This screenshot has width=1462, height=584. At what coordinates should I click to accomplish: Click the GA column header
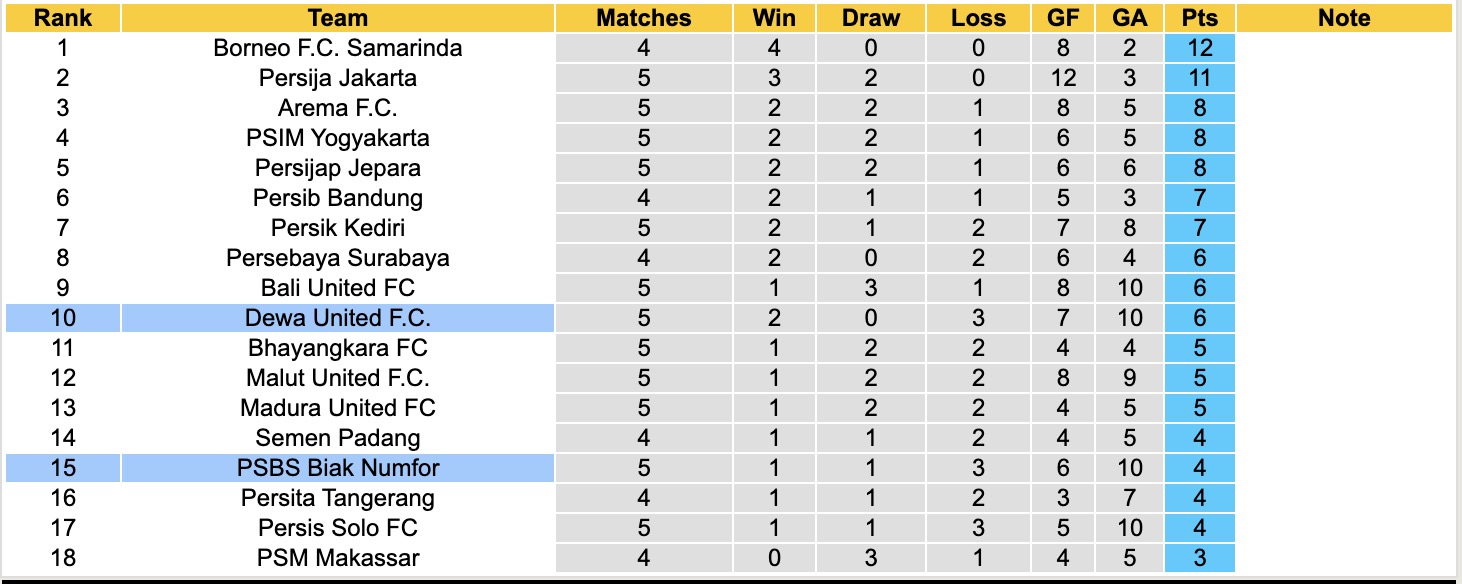pyautogui.click(x=1129, y=18)
